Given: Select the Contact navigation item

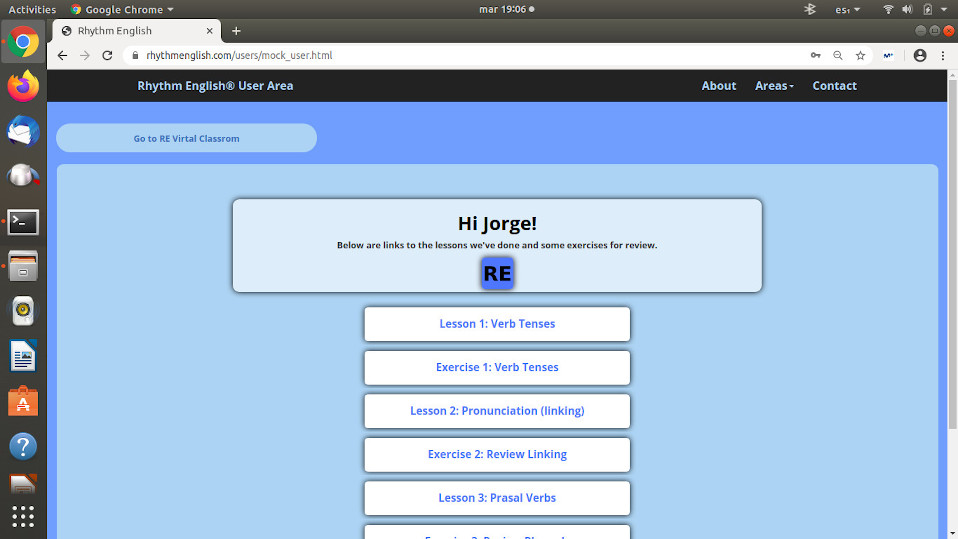Looking at the screenshot, I should 834,86.
